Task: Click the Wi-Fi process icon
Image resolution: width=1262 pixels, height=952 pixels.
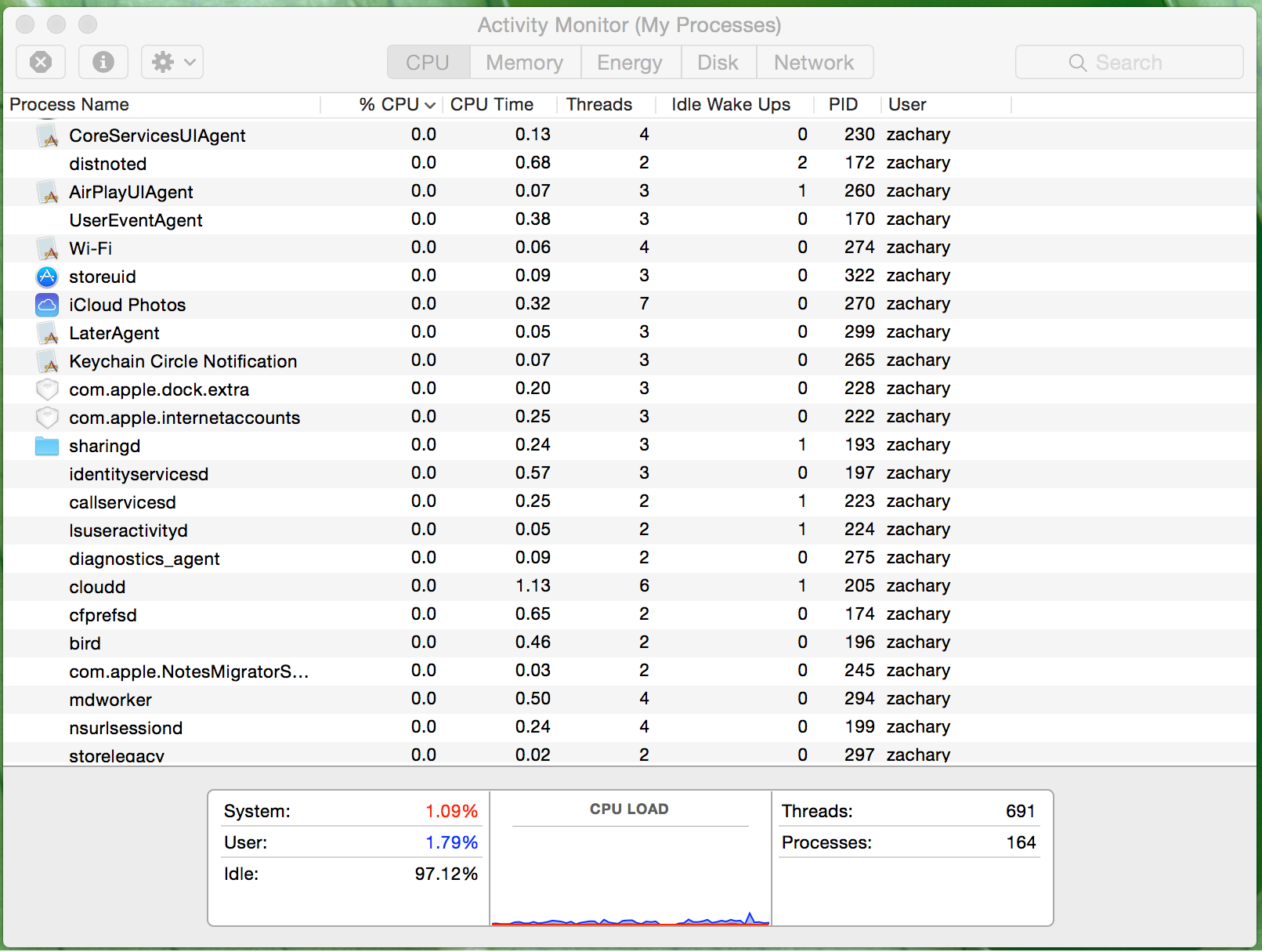Action: click(x=48, y=248)
